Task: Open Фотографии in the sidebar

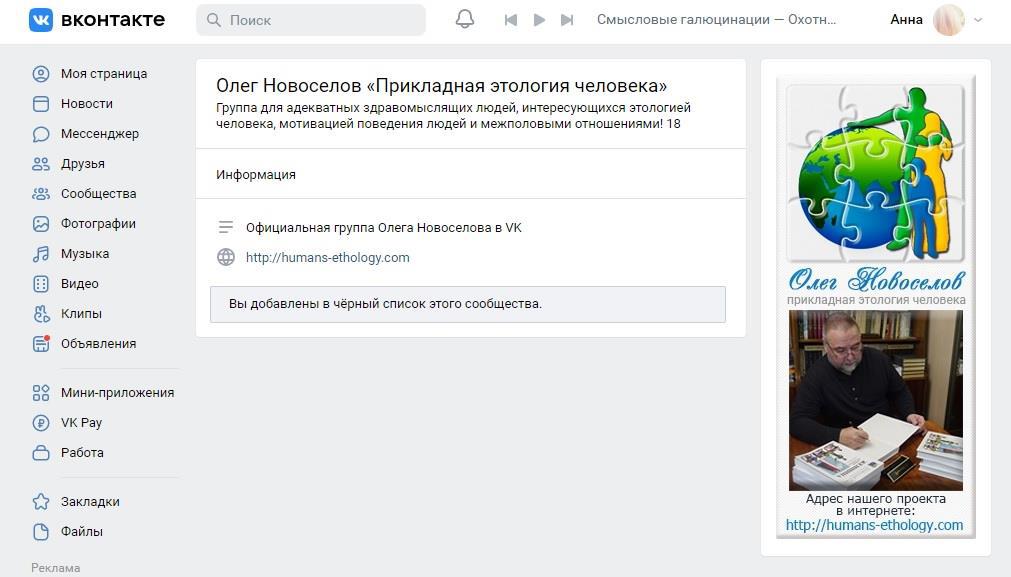Action: [x=98, y=224]
